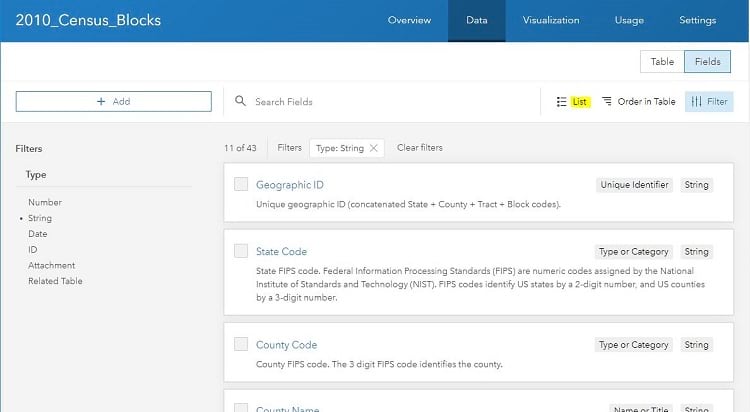Click the Order in Table icon
The height and width of the screenshot is (412, 750).
click(x=607, y=102)
